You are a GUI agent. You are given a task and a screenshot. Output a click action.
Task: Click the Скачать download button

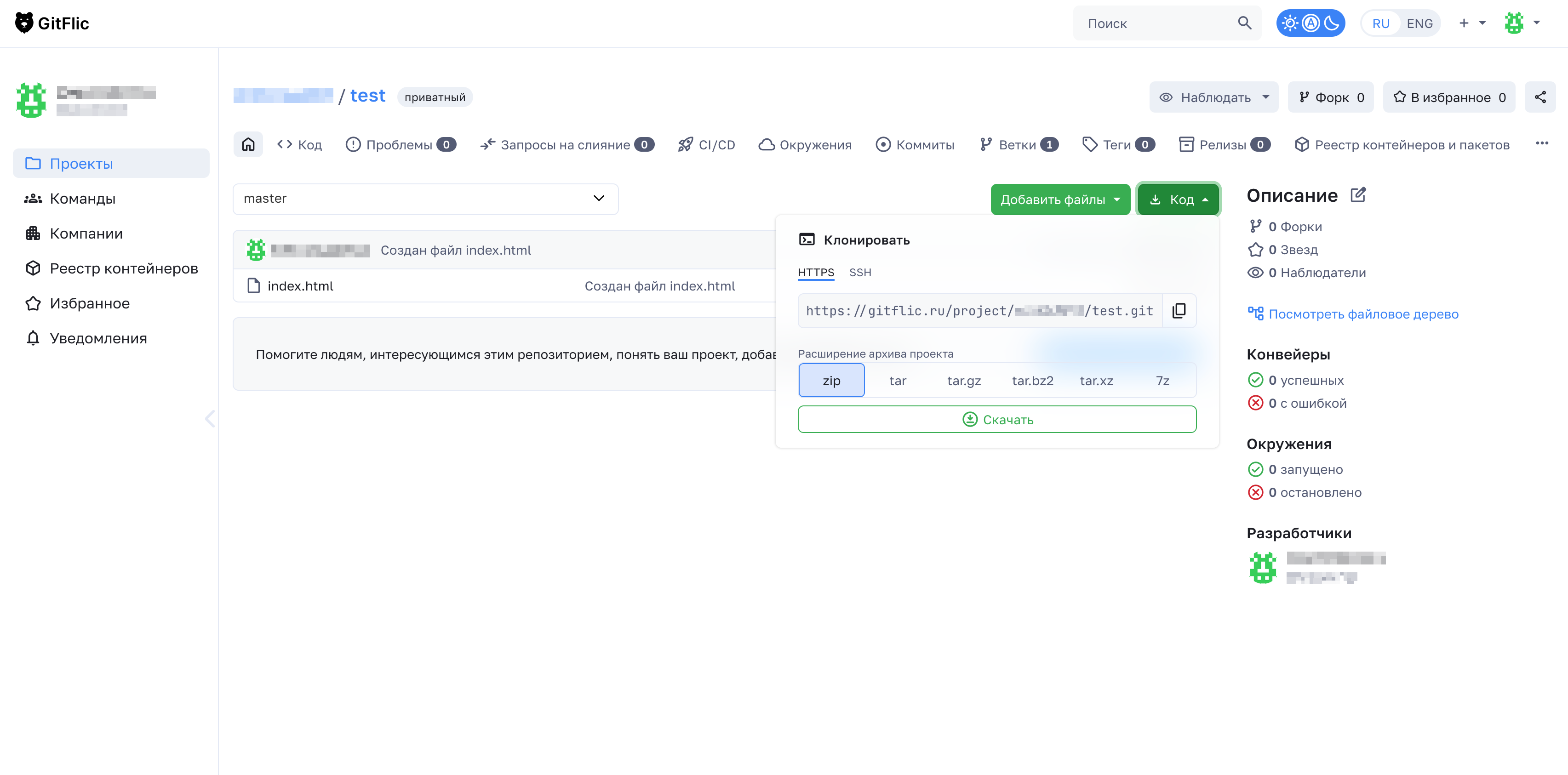point(997,419)
